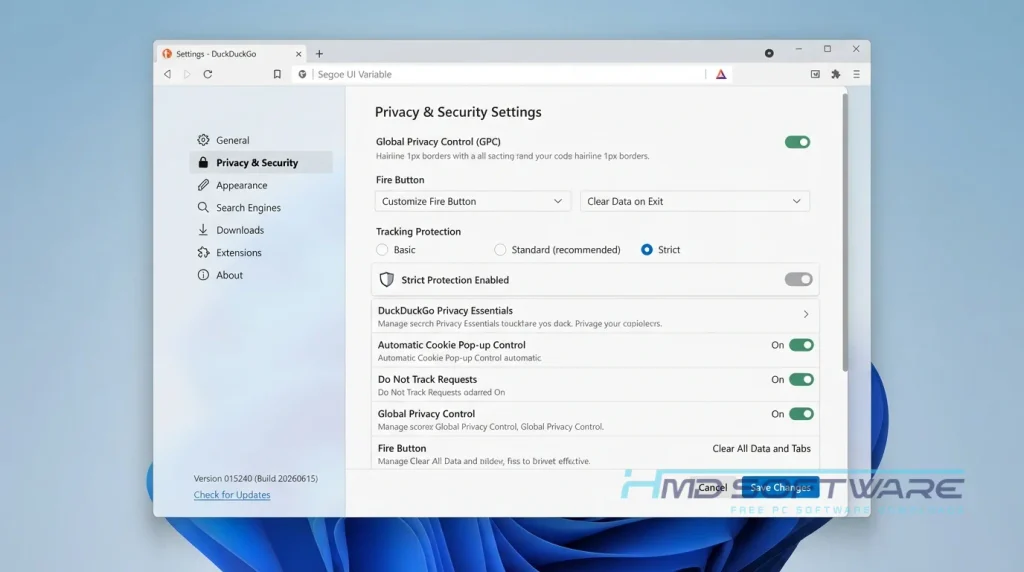The height and width of the screenshot is (572, 1024).
Task: Toggle the lower Global Privacy Control switch
Action: coord(801,414)
